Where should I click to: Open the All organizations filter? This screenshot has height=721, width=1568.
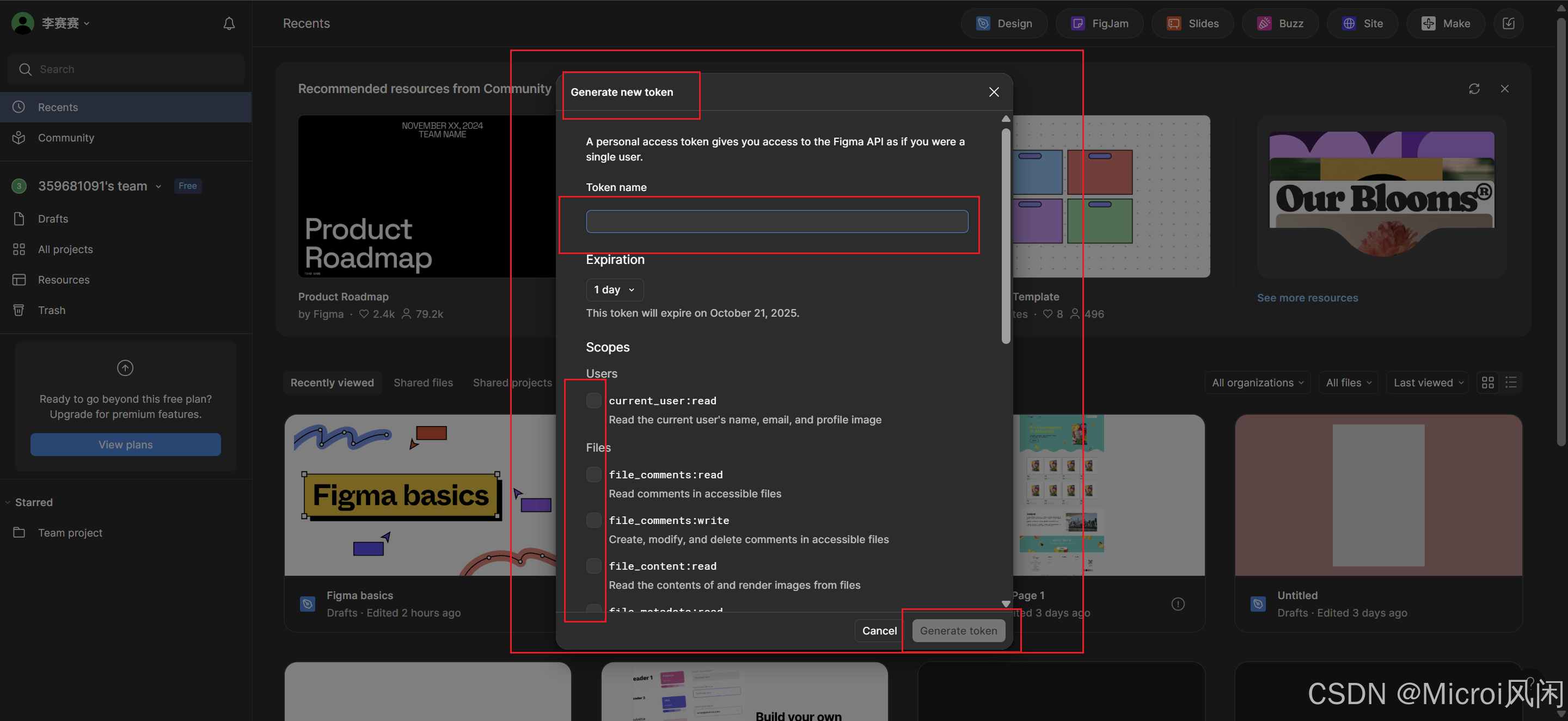[1258, 382]
